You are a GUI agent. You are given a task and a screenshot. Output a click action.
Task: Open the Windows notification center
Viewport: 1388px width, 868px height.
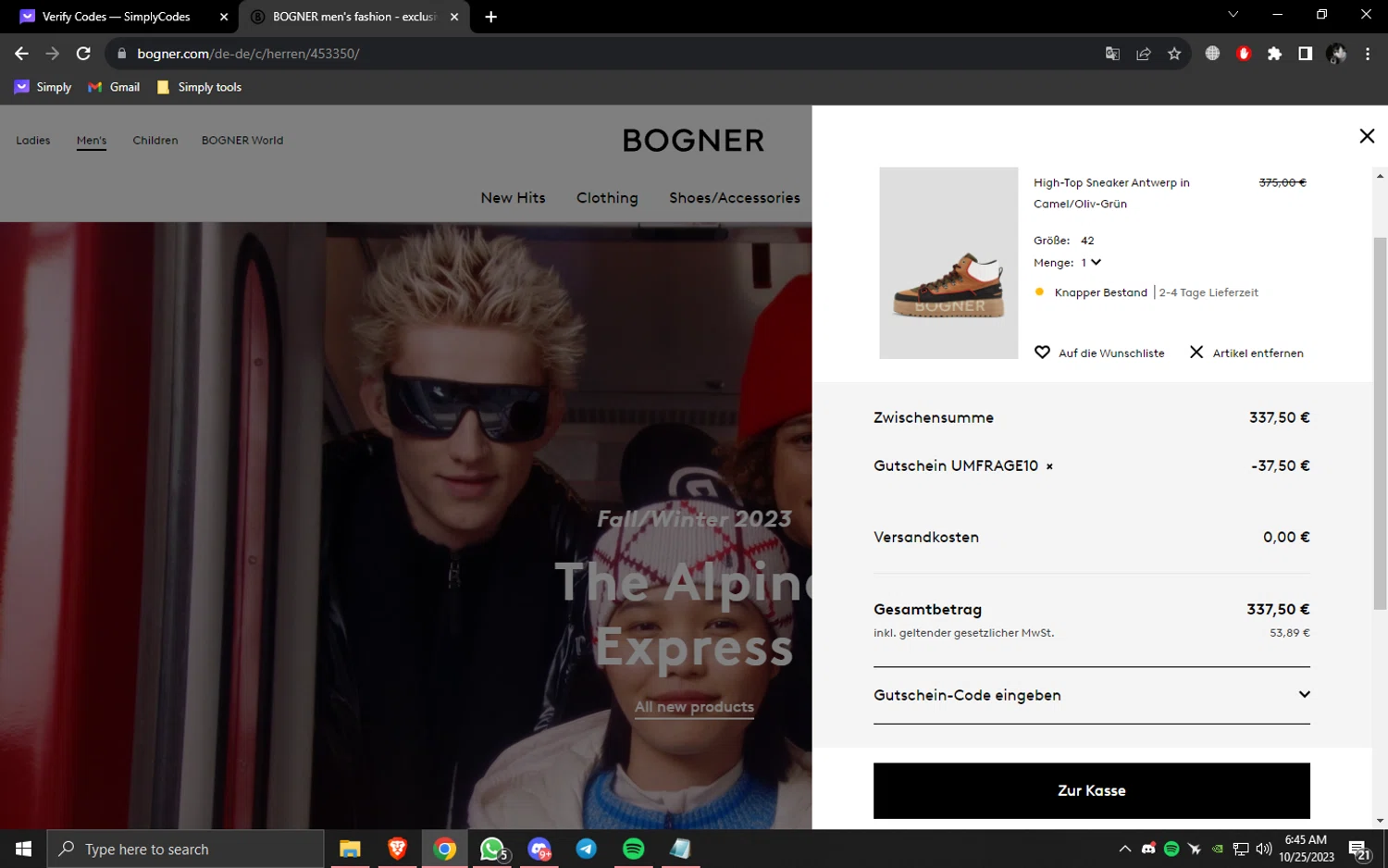pyautogui.click(x=1359, y=849)
